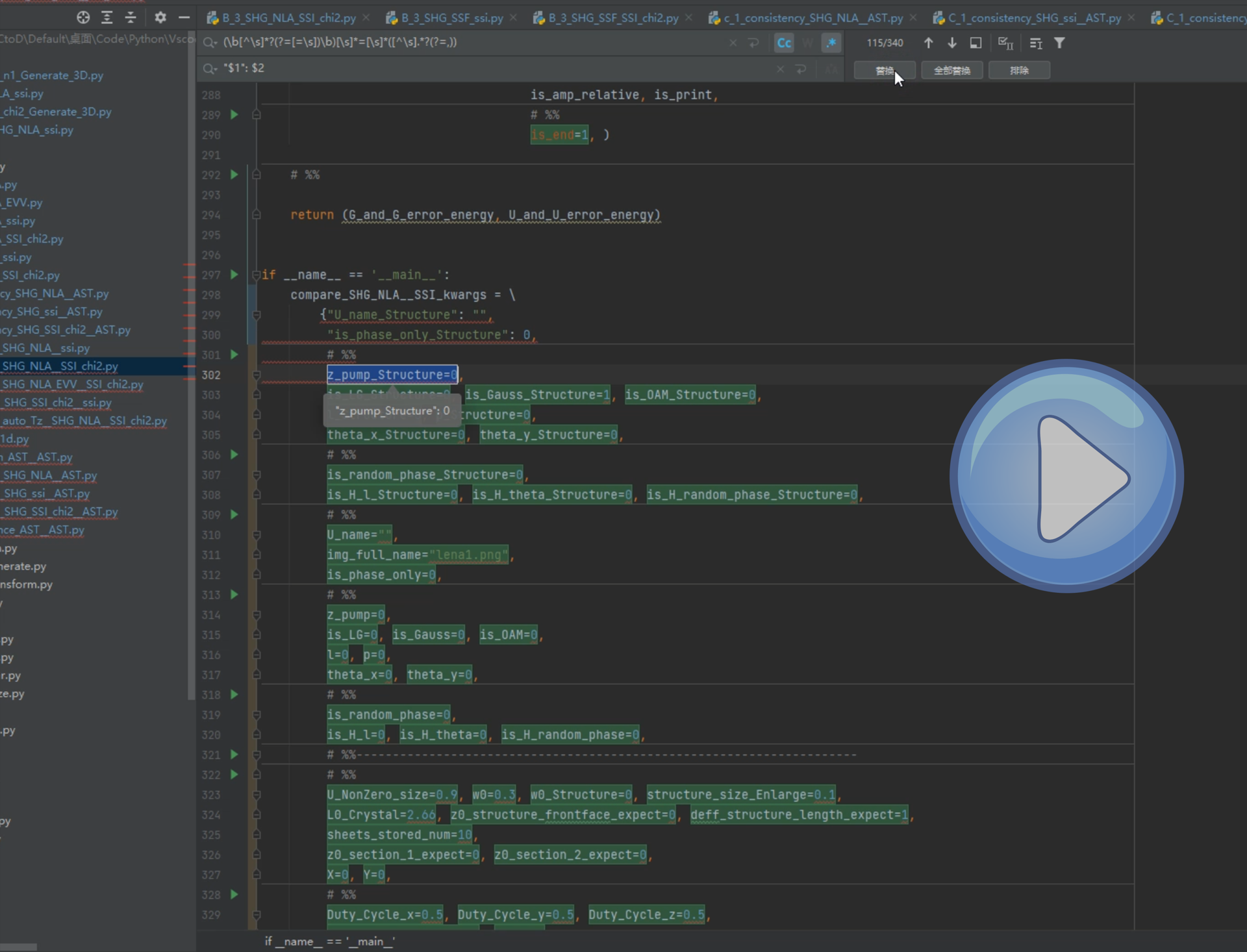
Task: Open search results in find window icon
Action: coord(976,43)
